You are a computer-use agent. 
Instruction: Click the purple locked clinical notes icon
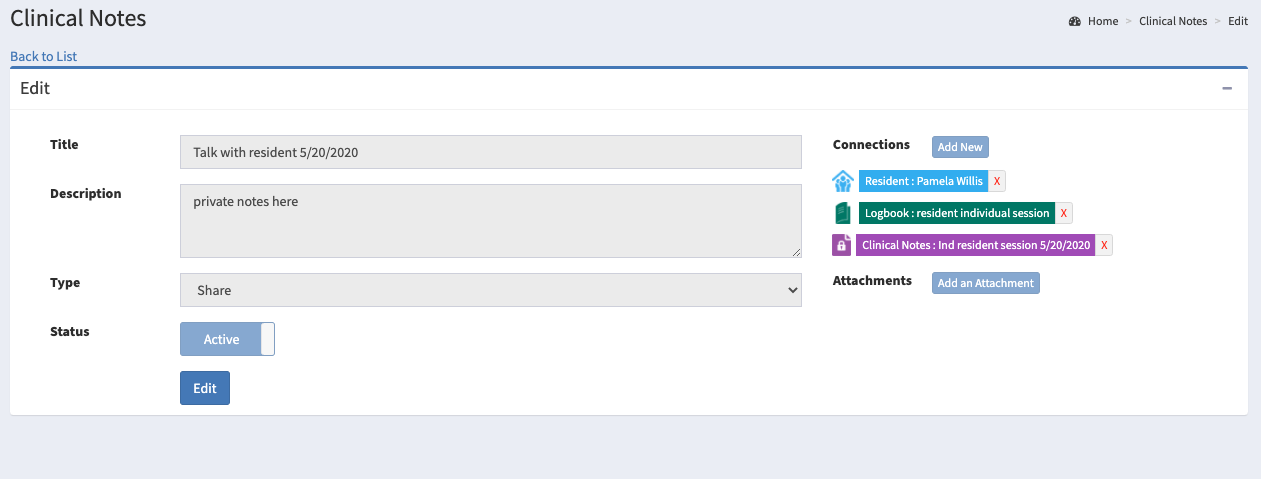click(x=842, y=245)
